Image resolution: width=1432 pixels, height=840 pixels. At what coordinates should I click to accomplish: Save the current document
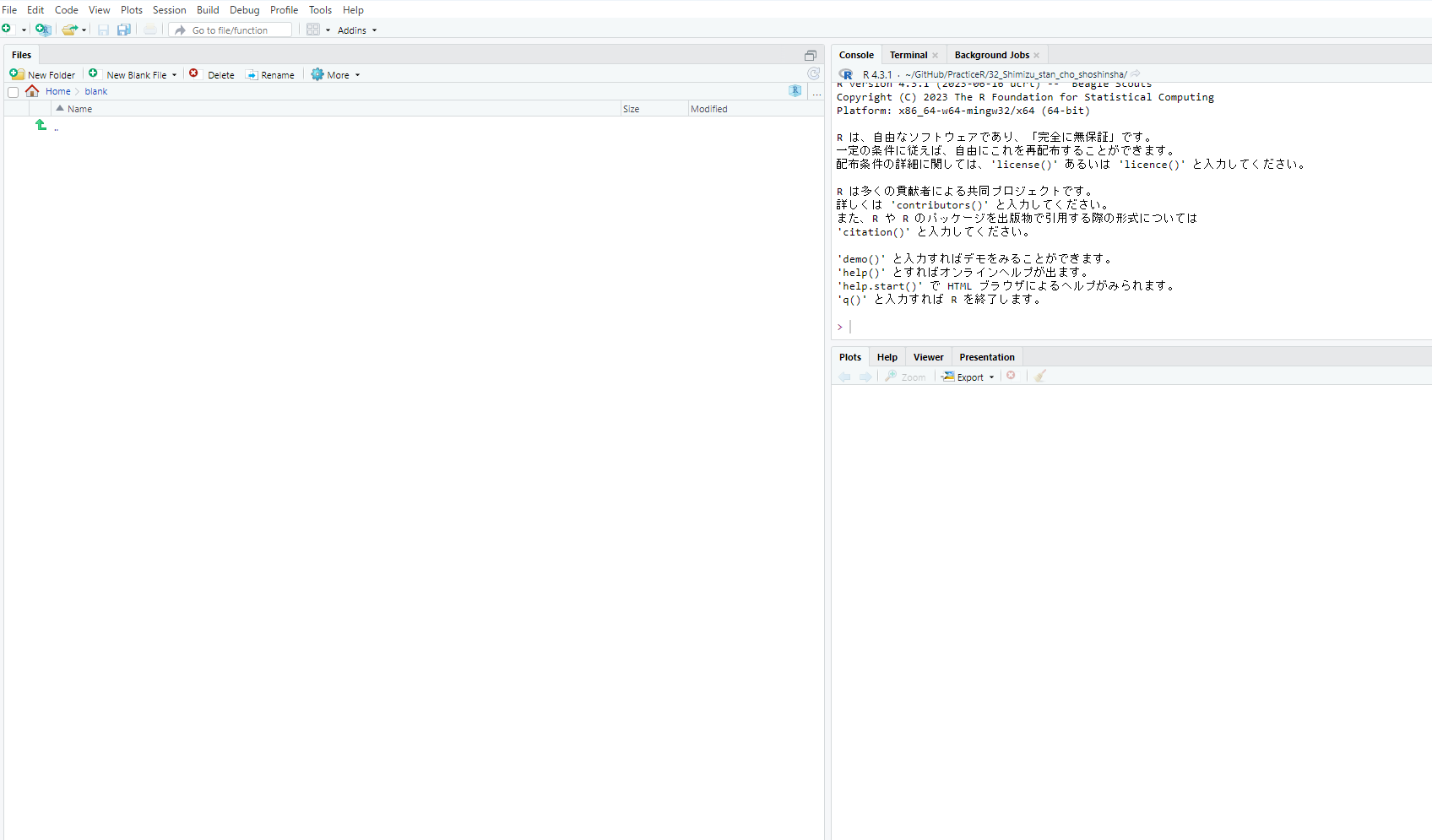tap(103, 30)
